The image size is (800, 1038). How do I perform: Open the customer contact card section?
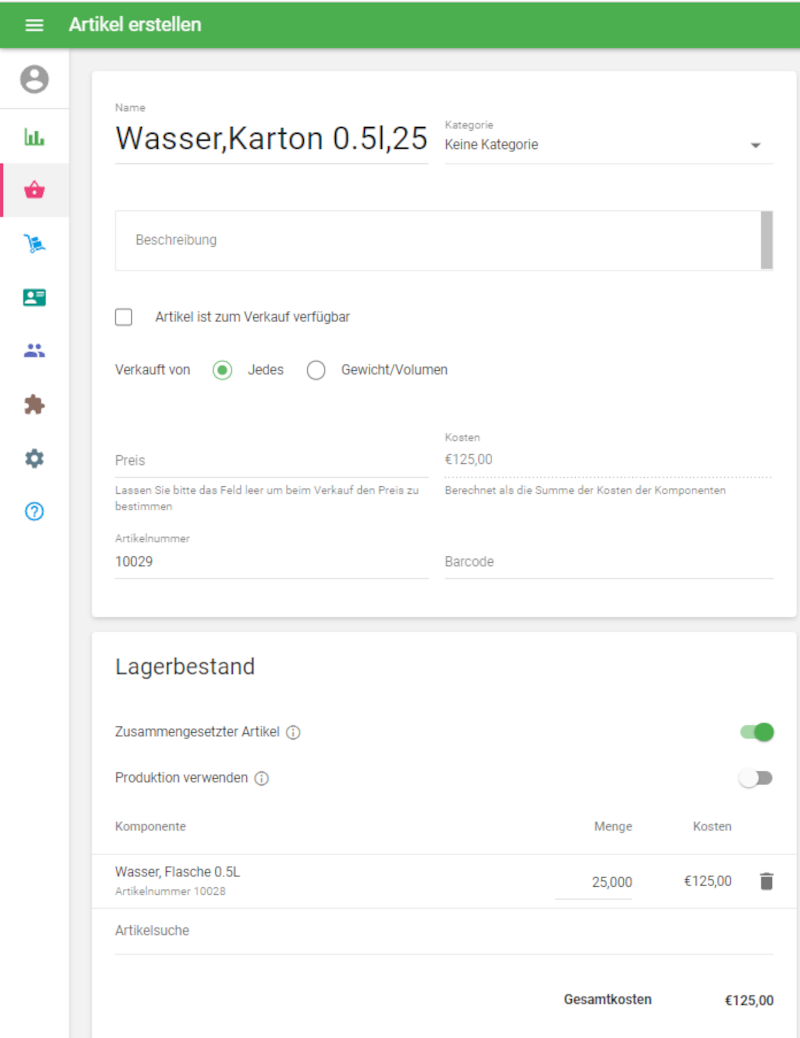pyautogui.click(x=33, y=297)
